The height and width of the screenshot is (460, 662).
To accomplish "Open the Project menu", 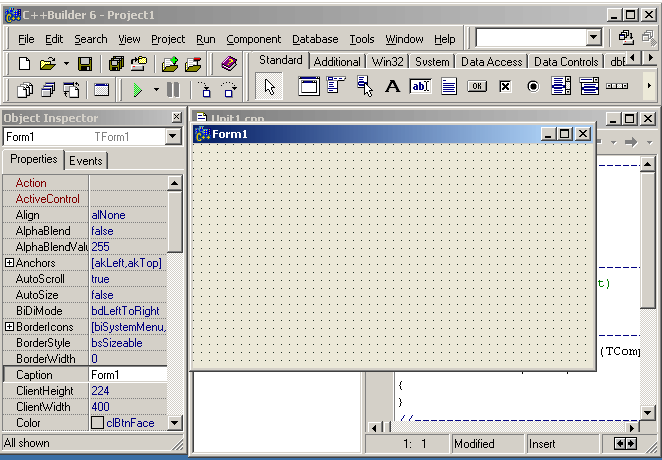I will pos(168,39).
